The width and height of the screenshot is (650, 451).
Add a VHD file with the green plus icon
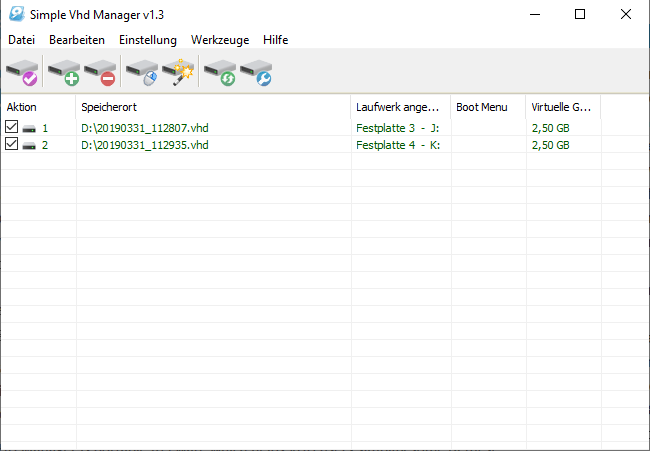64,72
